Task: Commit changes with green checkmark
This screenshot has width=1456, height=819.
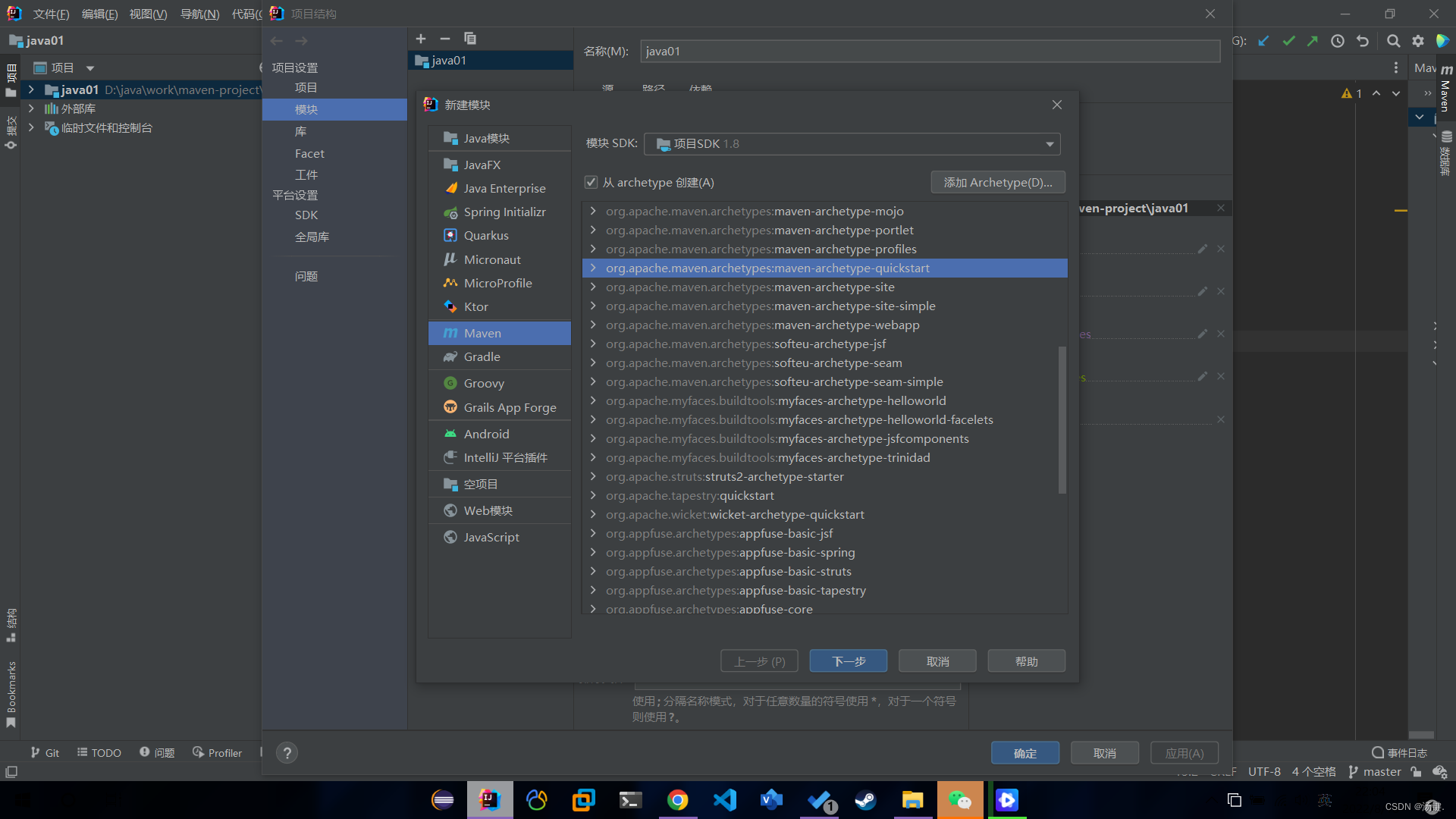Action: 1288,41
